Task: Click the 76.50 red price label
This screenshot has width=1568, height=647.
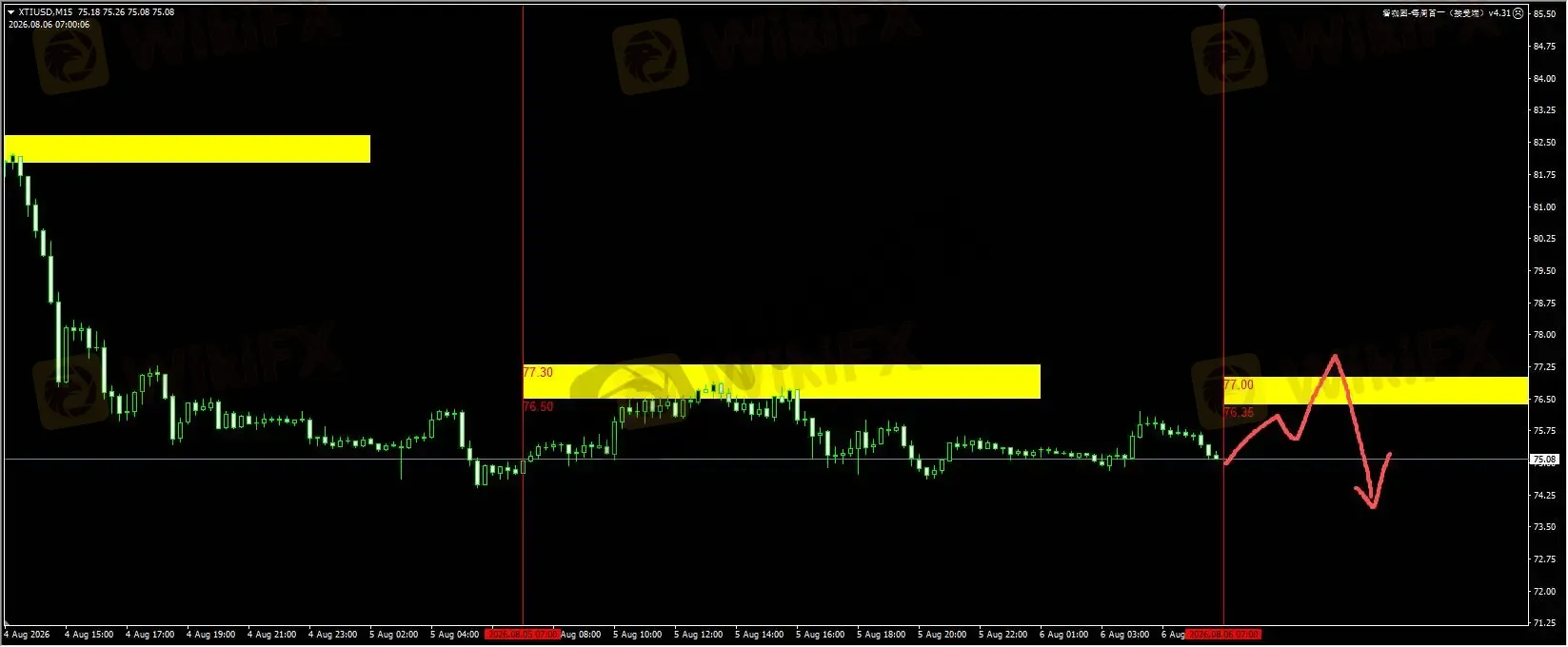Action: (538, 406)
